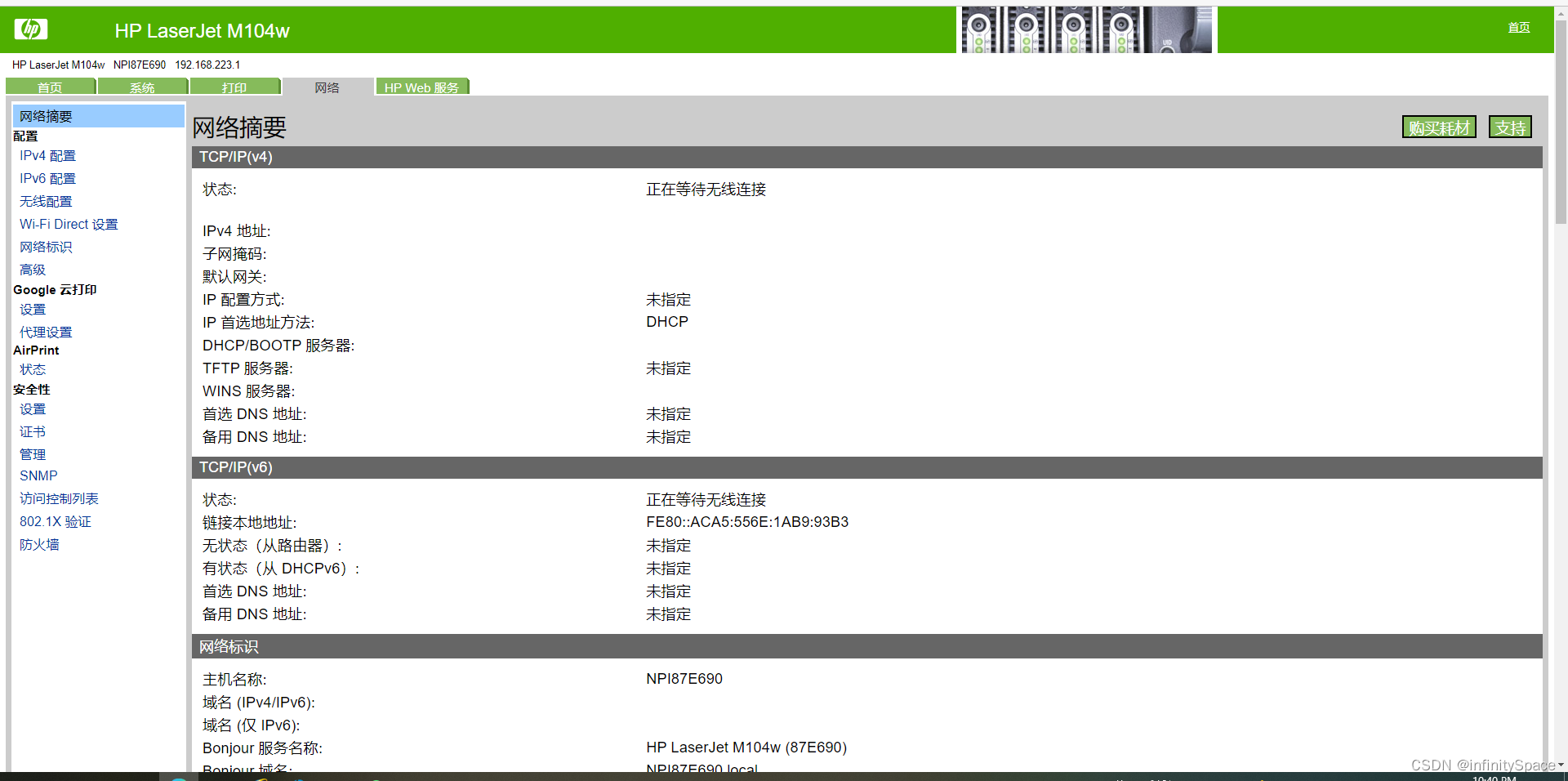The width and height of the screenshot is (1568, 781).
Task: Select 主机名称 label
Action: coord(234,679)
